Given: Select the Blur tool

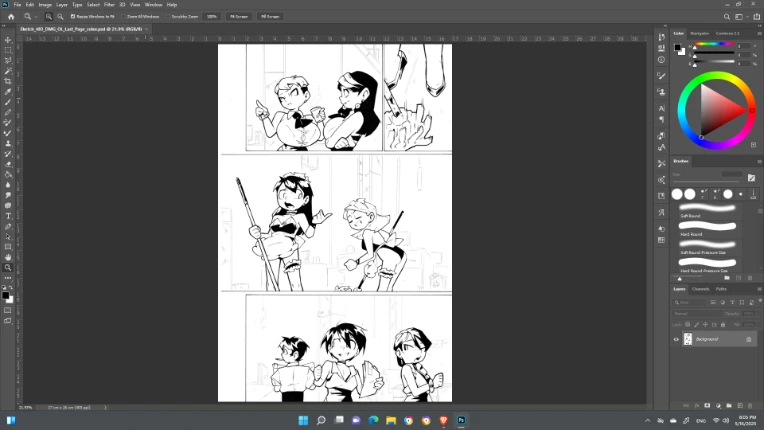Looking at the screenshot, I should pyautogui.click(x=8, y=185).
